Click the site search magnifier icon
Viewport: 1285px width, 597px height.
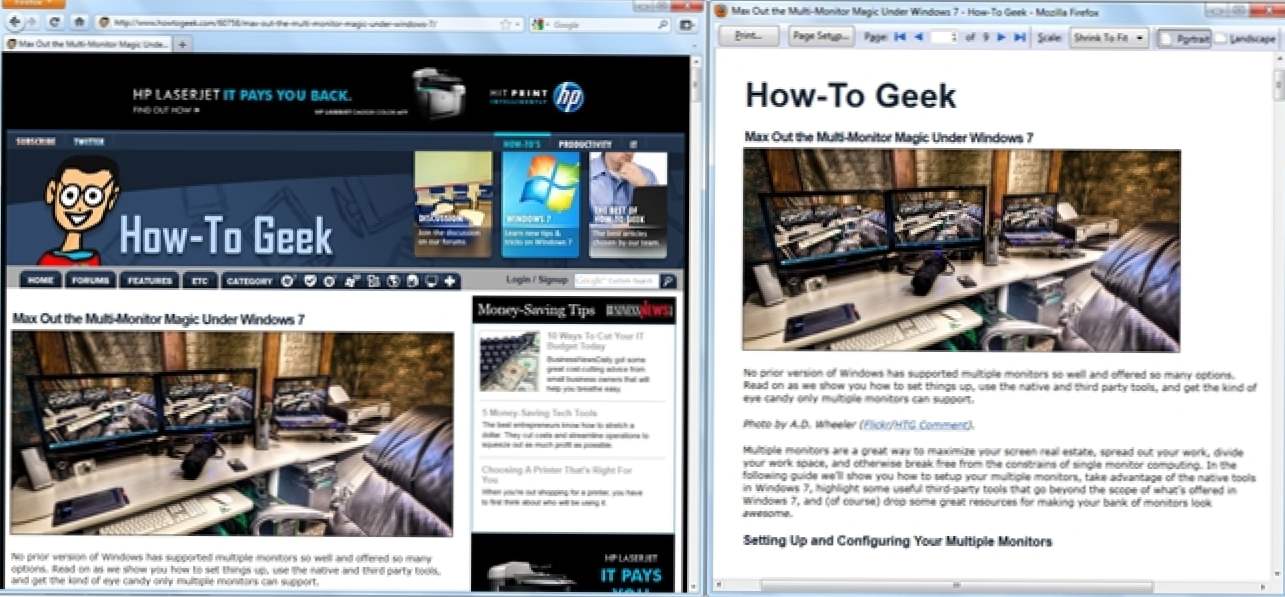[x=668, y=281]
